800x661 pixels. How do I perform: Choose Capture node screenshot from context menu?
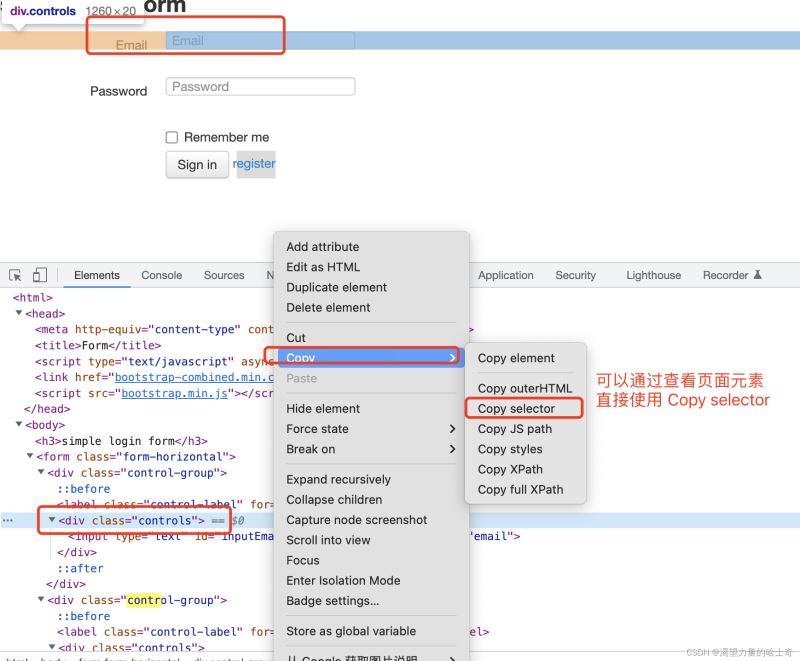click(x=356, y=520)
